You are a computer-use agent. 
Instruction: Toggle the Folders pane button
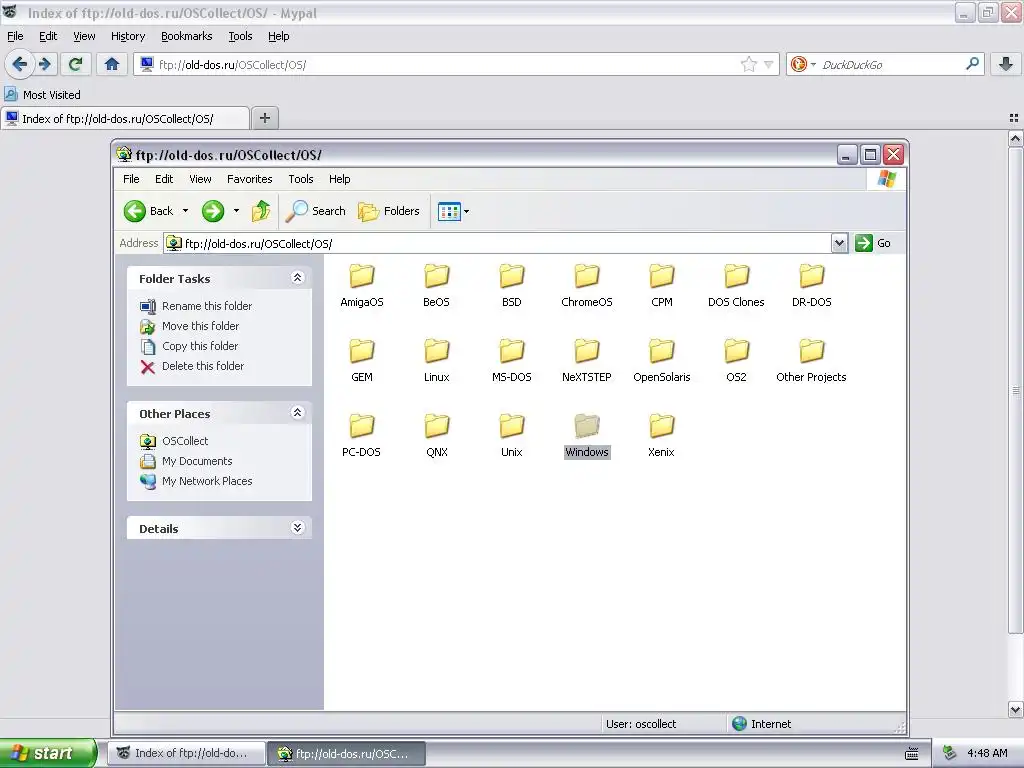click(389, 211)
